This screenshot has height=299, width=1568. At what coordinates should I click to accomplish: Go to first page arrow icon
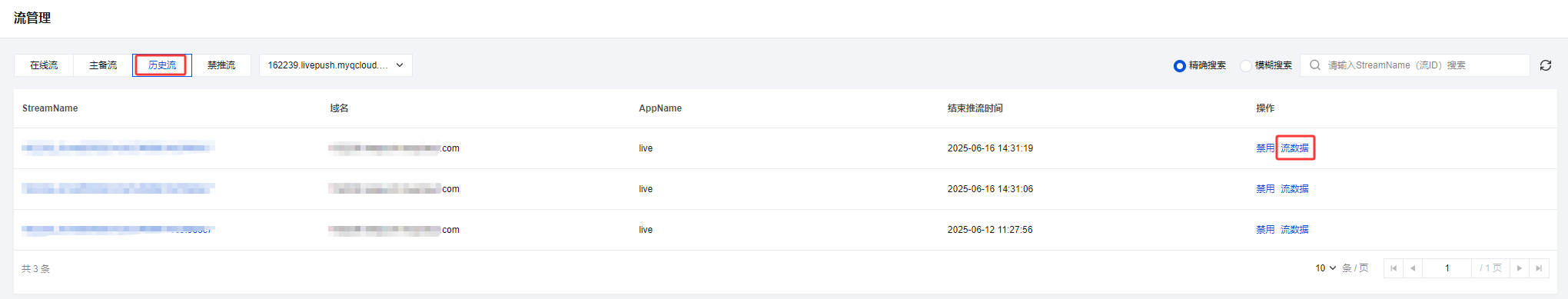pos(1394,268)
